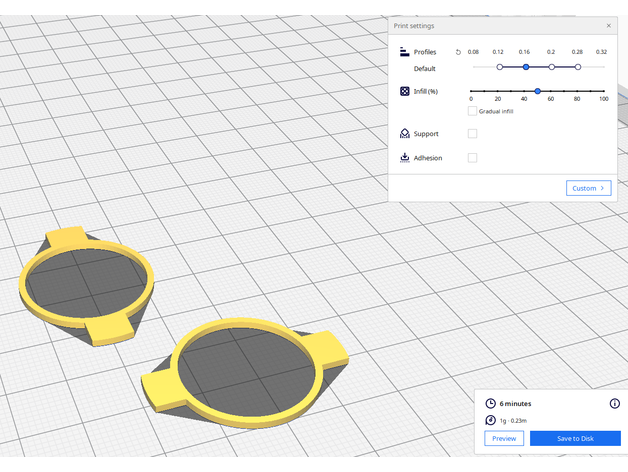The height and width of the screenshot is (472, 628).
Task: Open print info via the info icon
Action: pyautogui.click(x=614, y=403)
